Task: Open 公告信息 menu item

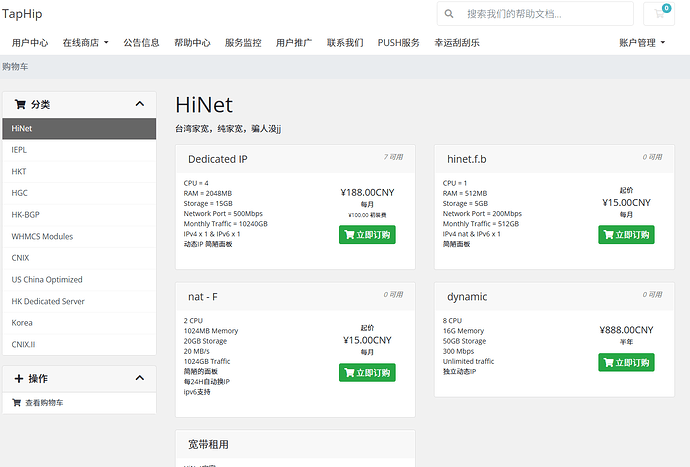Action: click(x=141, y=43)
